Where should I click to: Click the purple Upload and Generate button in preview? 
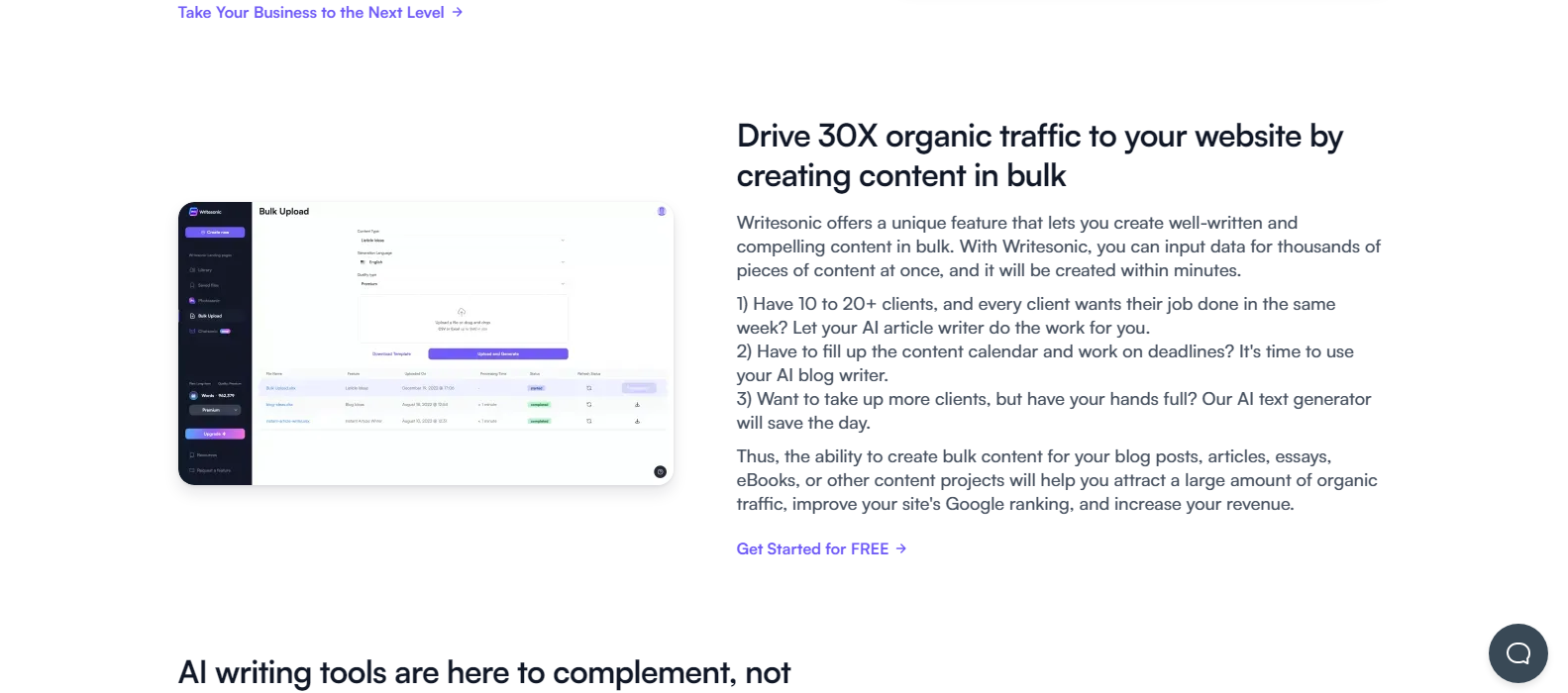[498, 353]
